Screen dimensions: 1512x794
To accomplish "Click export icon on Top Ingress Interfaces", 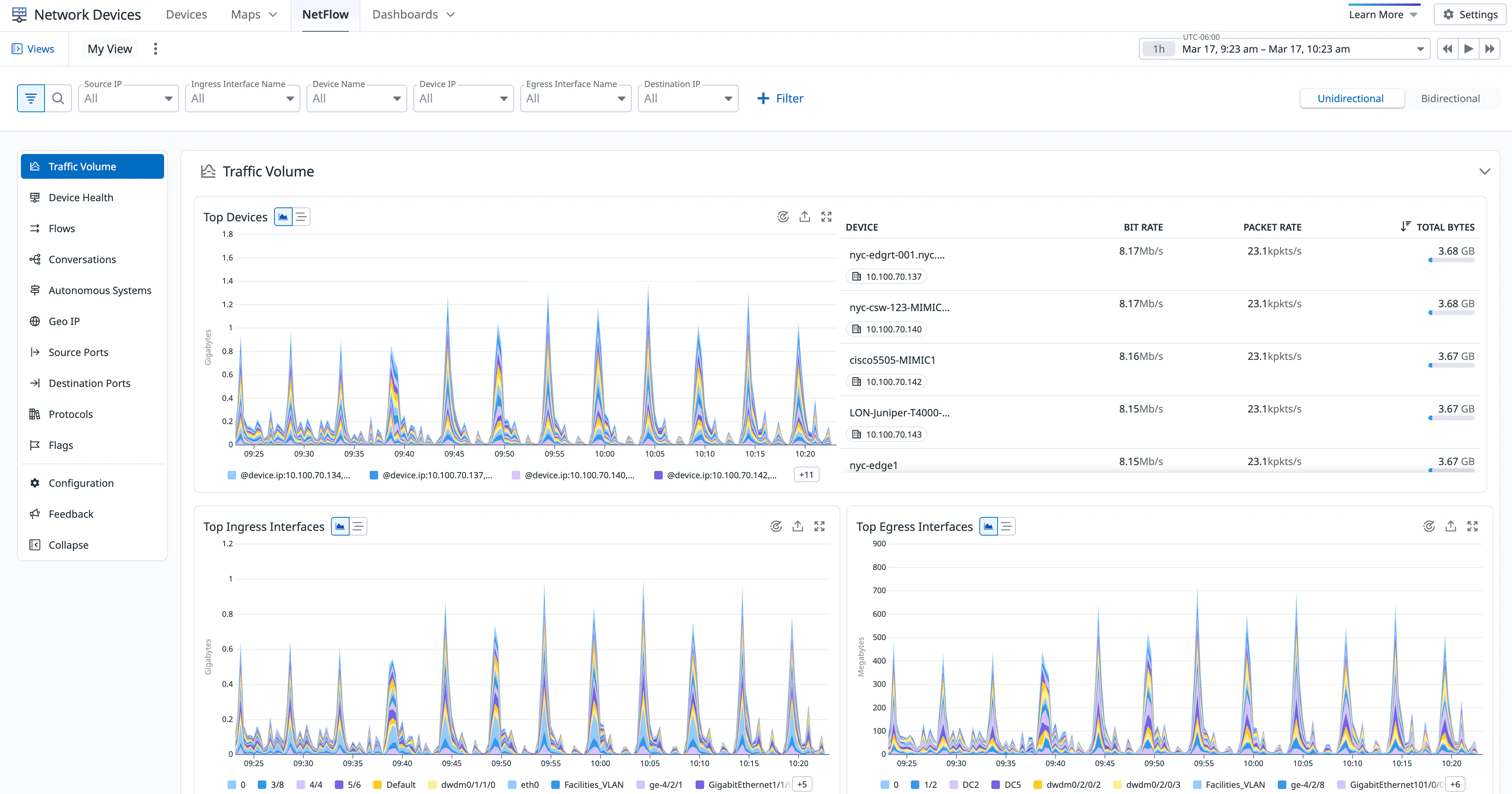I will (797, 526).
